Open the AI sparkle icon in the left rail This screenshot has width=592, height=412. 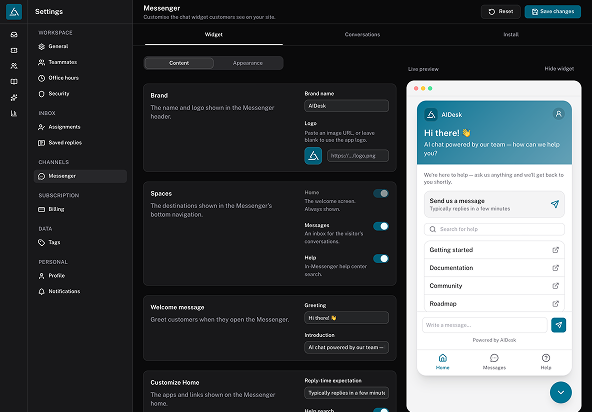[x=14, y=97]
